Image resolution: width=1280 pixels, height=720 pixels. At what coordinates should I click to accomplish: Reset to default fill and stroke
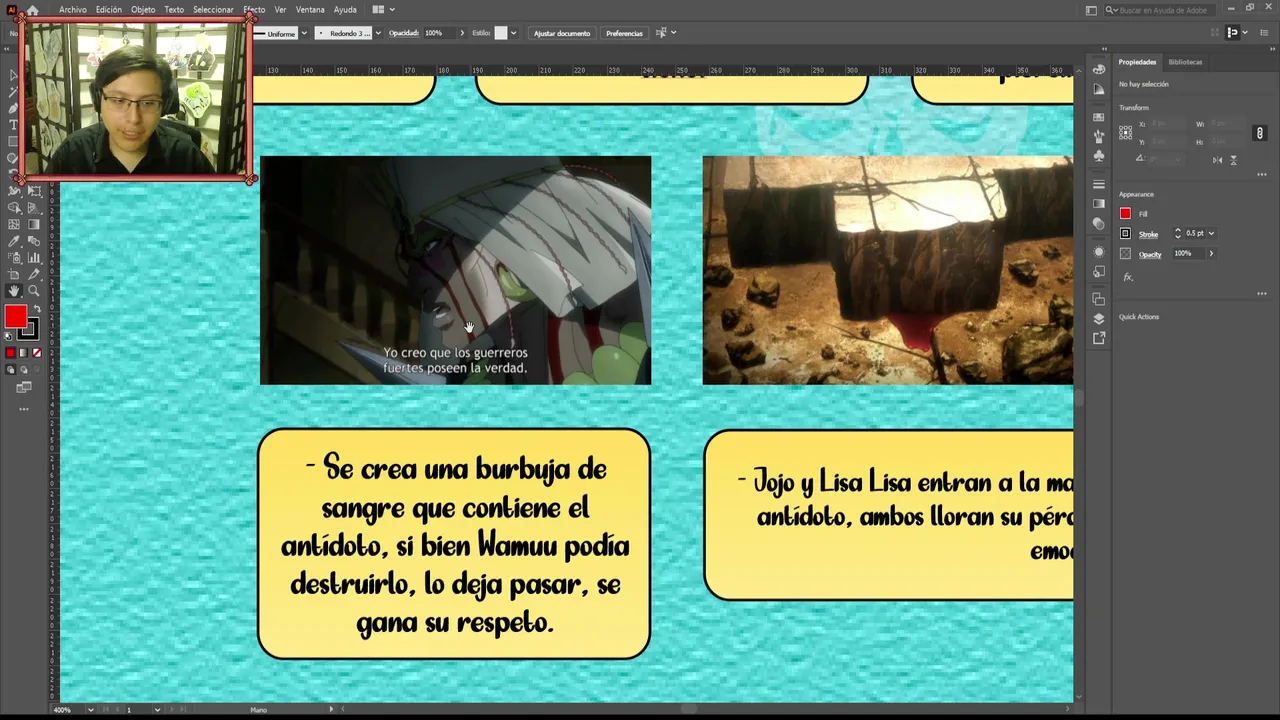(10, 335)
